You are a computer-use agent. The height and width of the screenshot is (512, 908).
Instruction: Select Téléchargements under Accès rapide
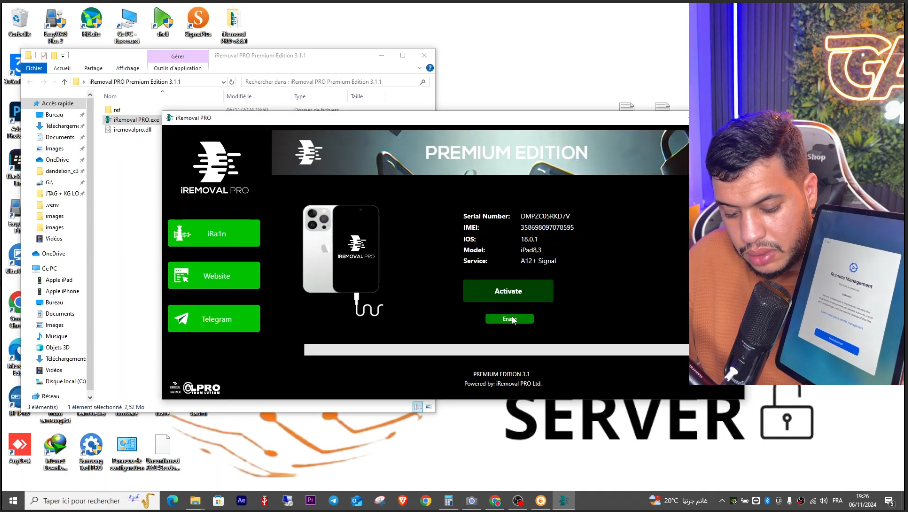click(x=62, y=126)
